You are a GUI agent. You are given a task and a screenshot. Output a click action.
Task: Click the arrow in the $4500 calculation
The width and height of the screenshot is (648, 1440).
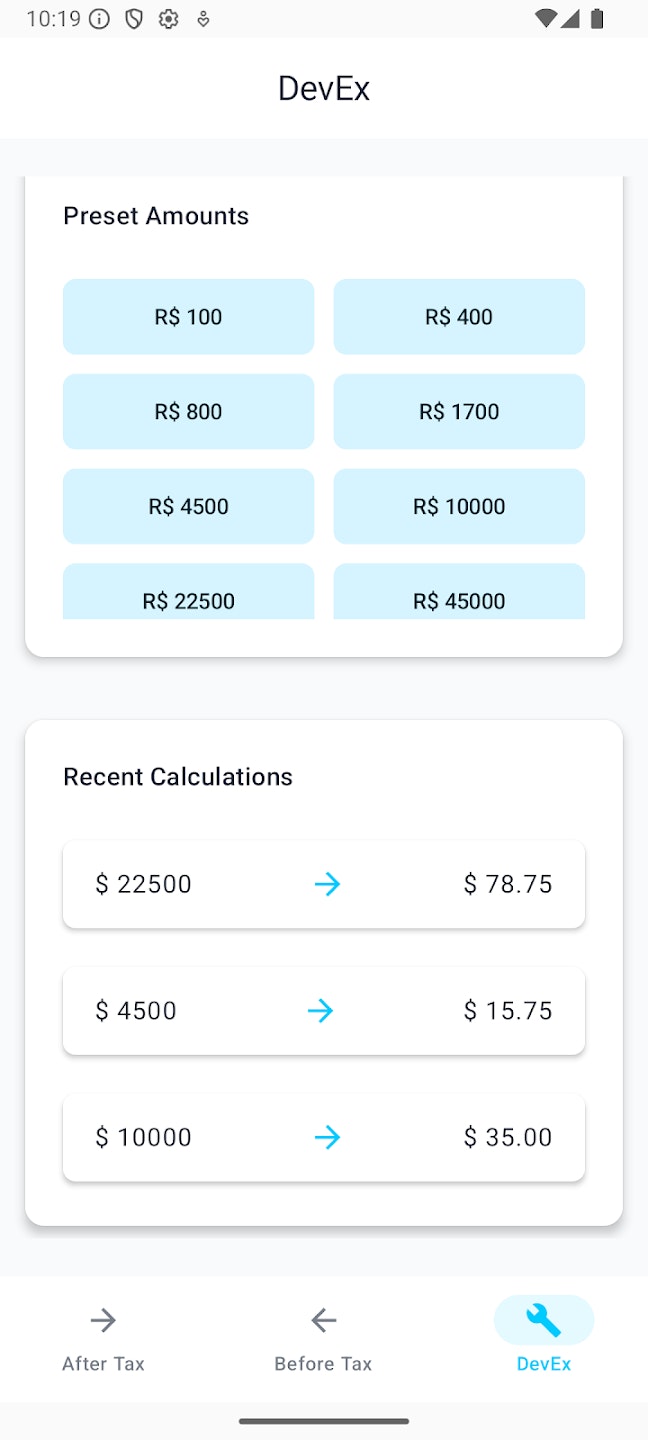point(320,1011)
